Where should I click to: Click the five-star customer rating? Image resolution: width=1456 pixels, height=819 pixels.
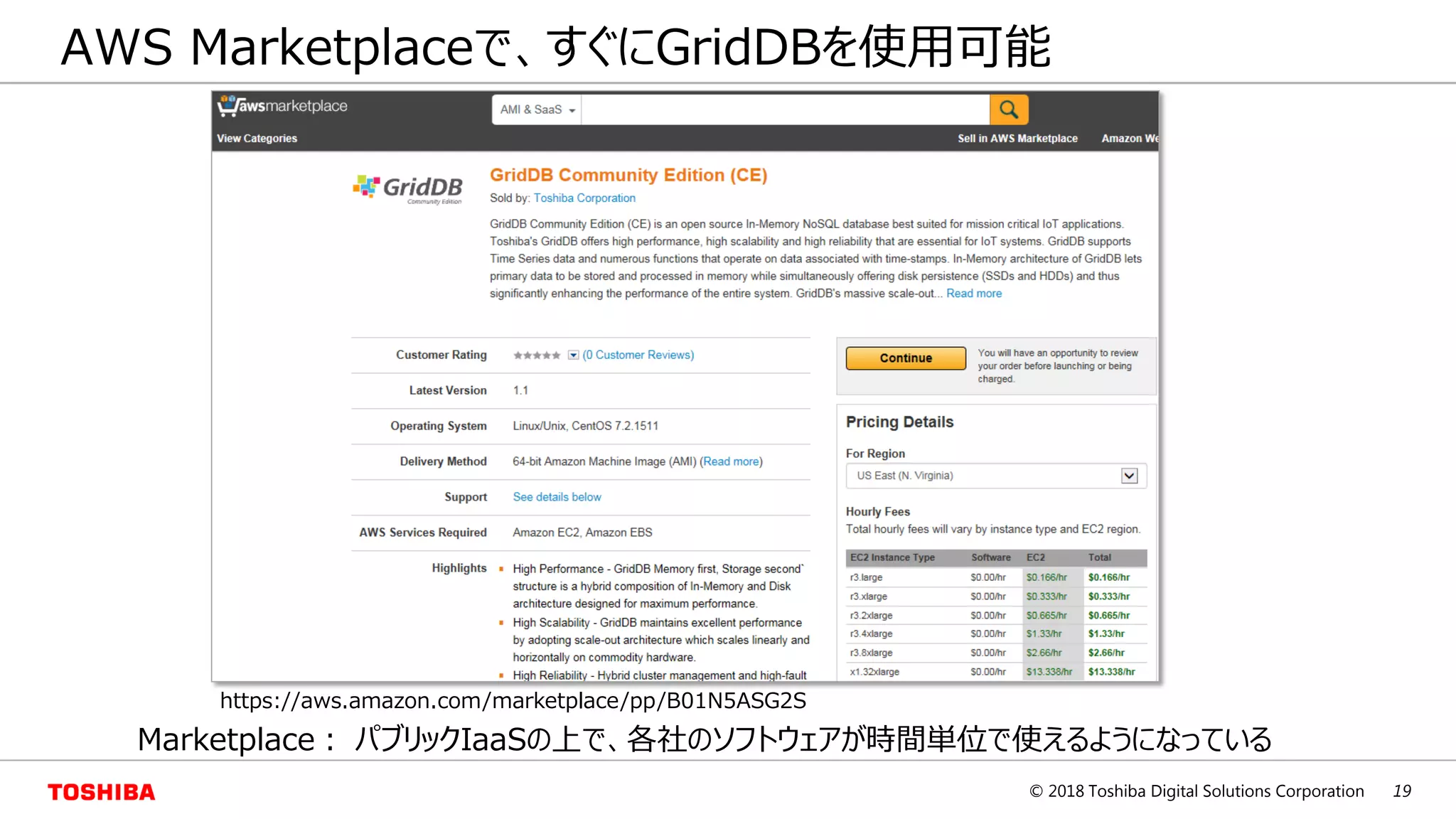(x=537, y=355)
